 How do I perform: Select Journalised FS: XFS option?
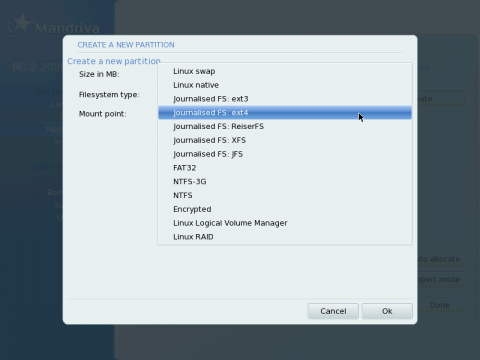click(x=285, y=140)
